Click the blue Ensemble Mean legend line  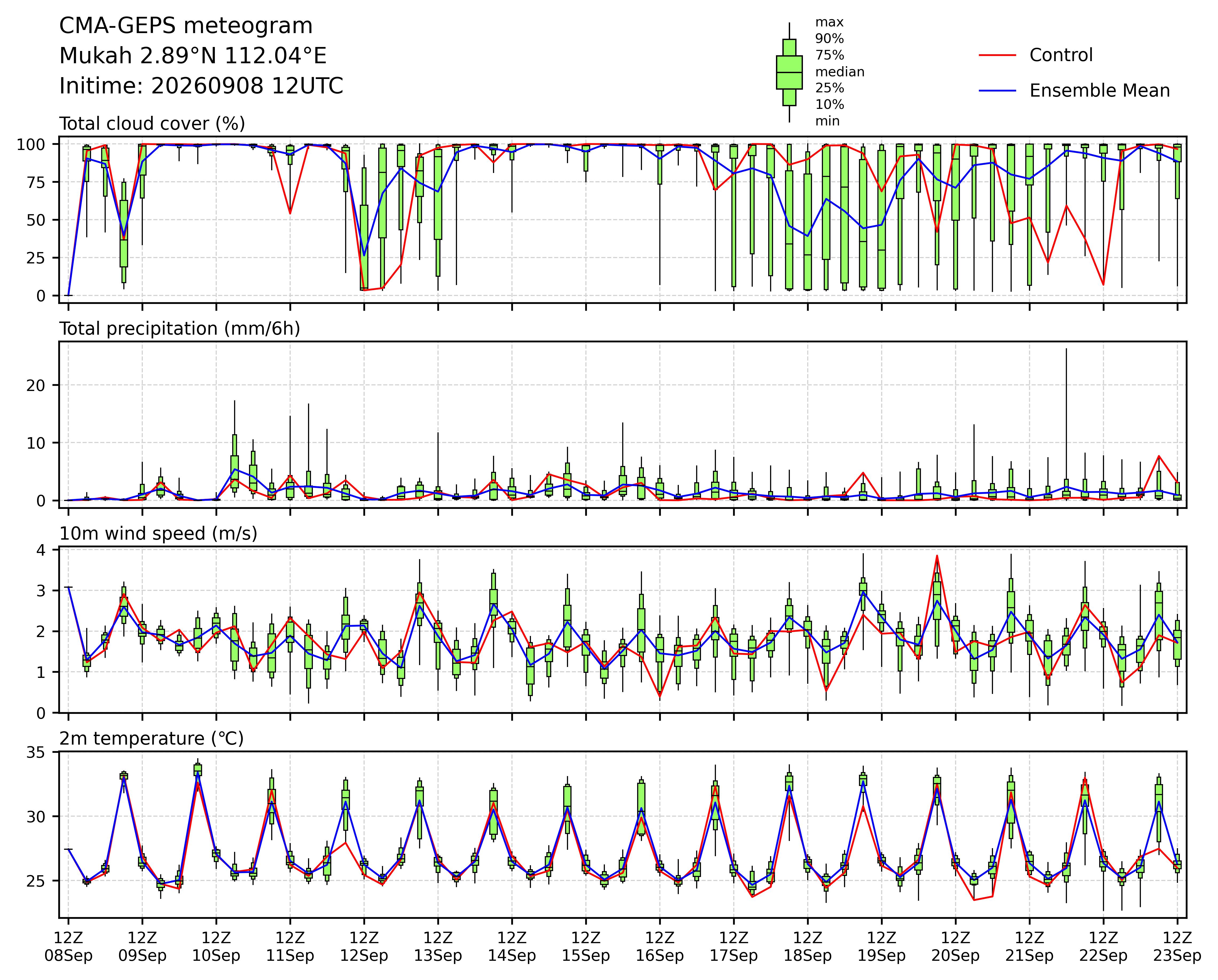click(998, 91)
